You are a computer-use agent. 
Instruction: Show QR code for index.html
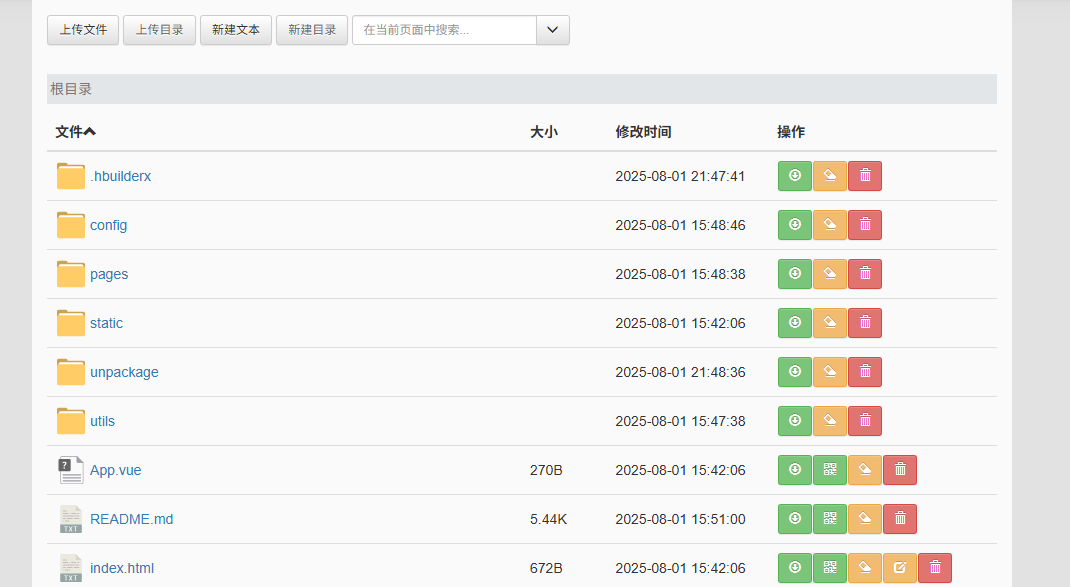click(x=830, y=568)
